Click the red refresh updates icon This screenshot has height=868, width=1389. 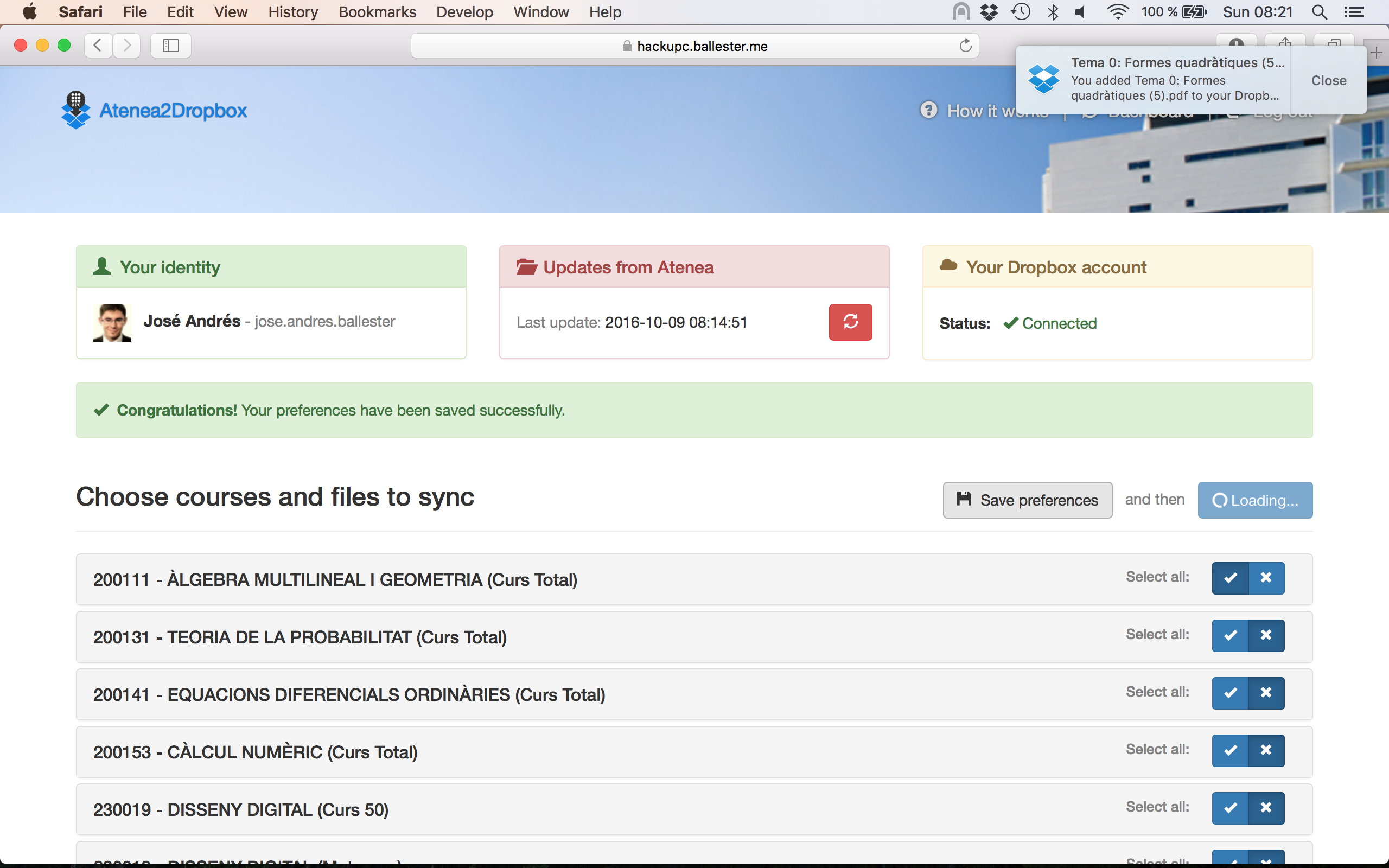[x=850, y=322]
